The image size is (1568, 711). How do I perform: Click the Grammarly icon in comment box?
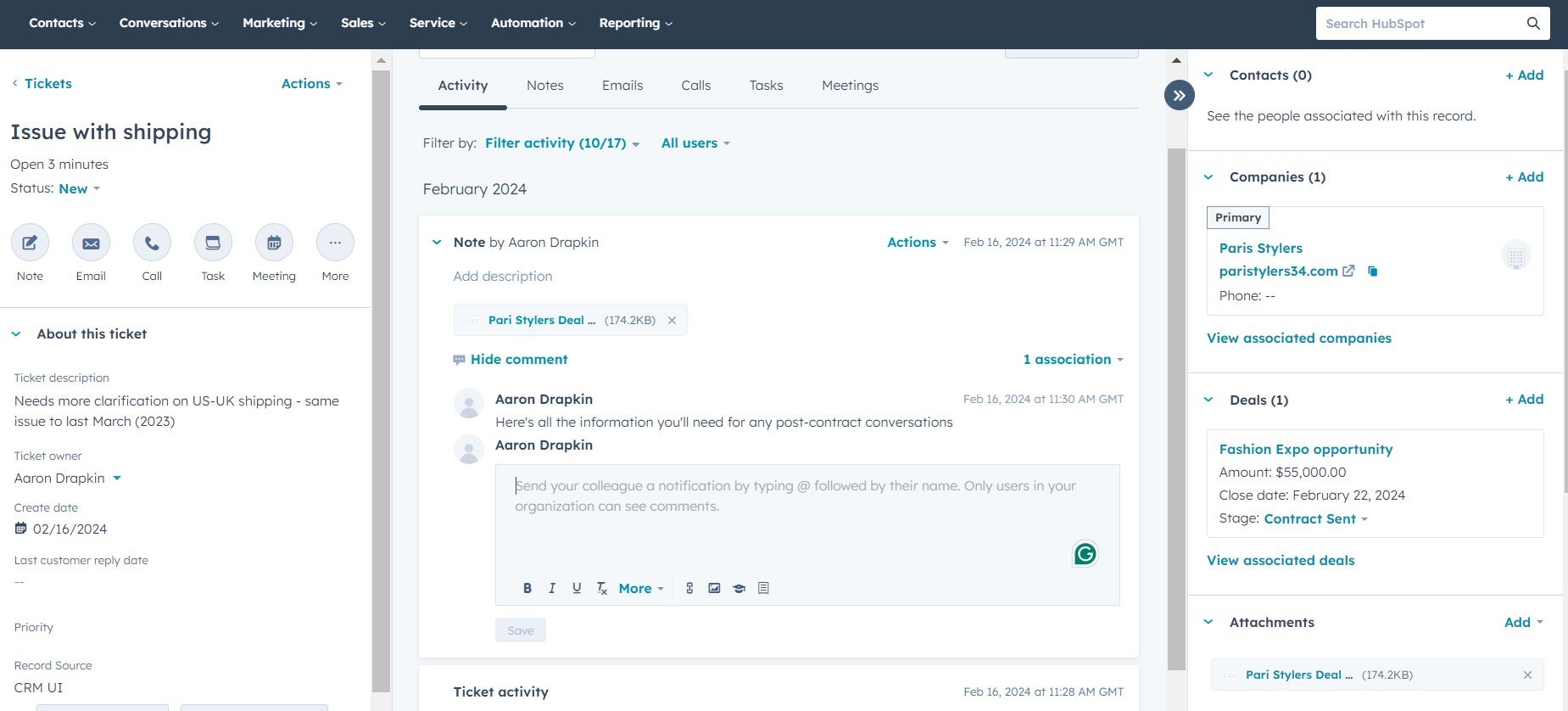point(1085,554)
